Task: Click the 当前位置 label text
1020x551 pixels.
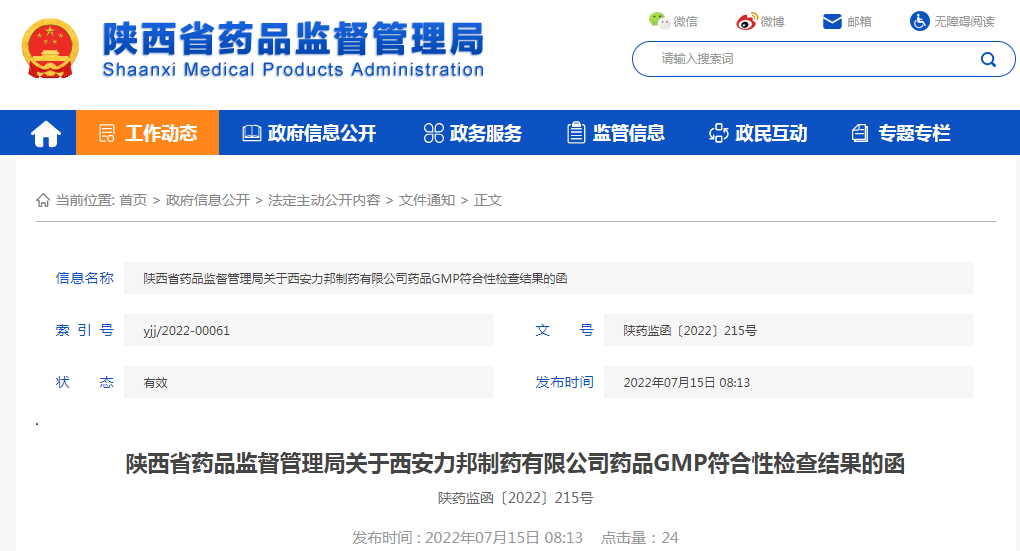Action: [x=85, y=200]
